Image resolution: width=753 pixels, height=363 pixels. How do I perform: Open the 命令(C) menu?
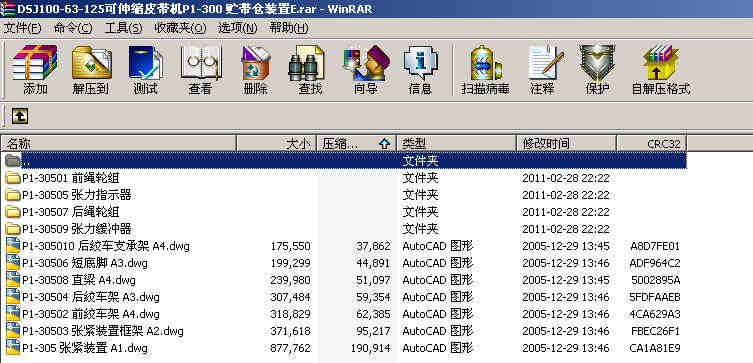pos(73,28)
